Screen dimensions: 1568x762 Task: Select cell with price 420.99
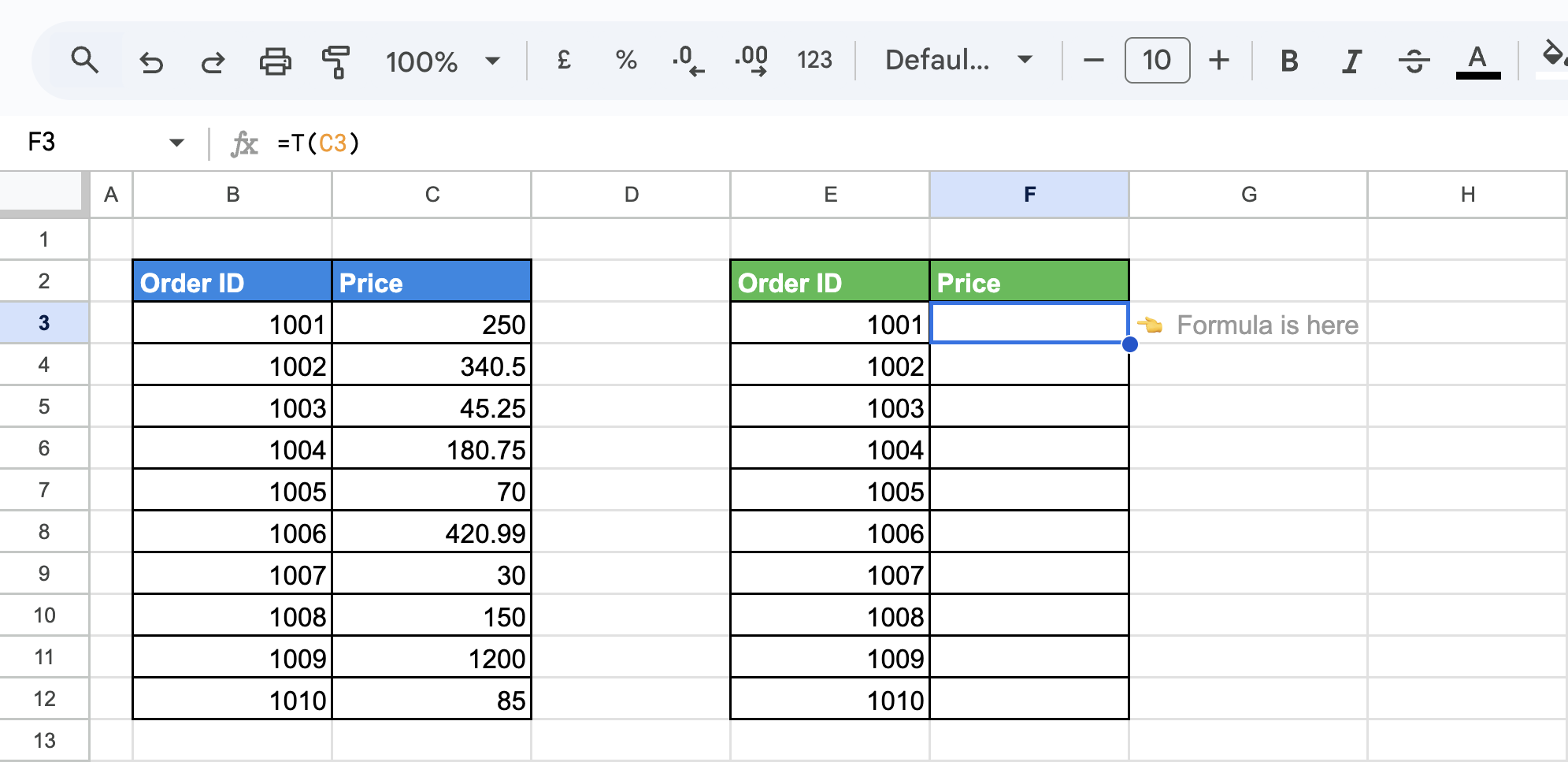click(x=432, y=532)
